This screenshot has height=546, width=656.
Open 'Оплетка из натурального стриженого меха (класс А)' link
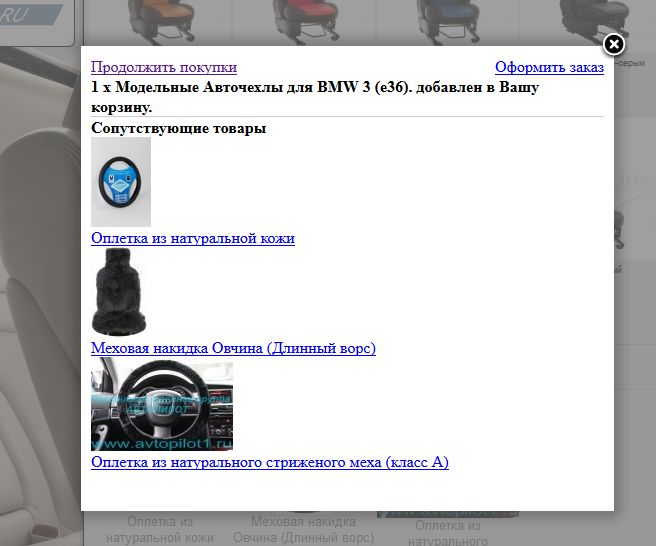(270, 462)
